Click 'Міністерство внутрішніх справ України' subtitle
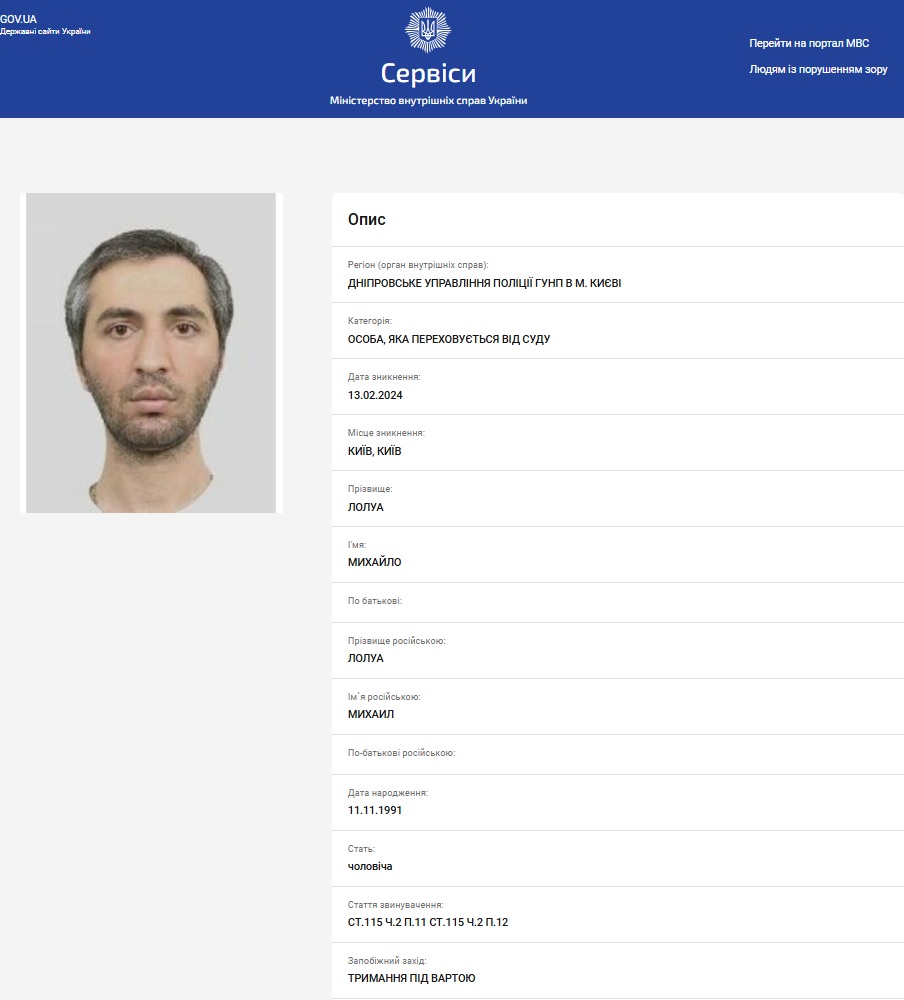 click(x=428, y=101)
